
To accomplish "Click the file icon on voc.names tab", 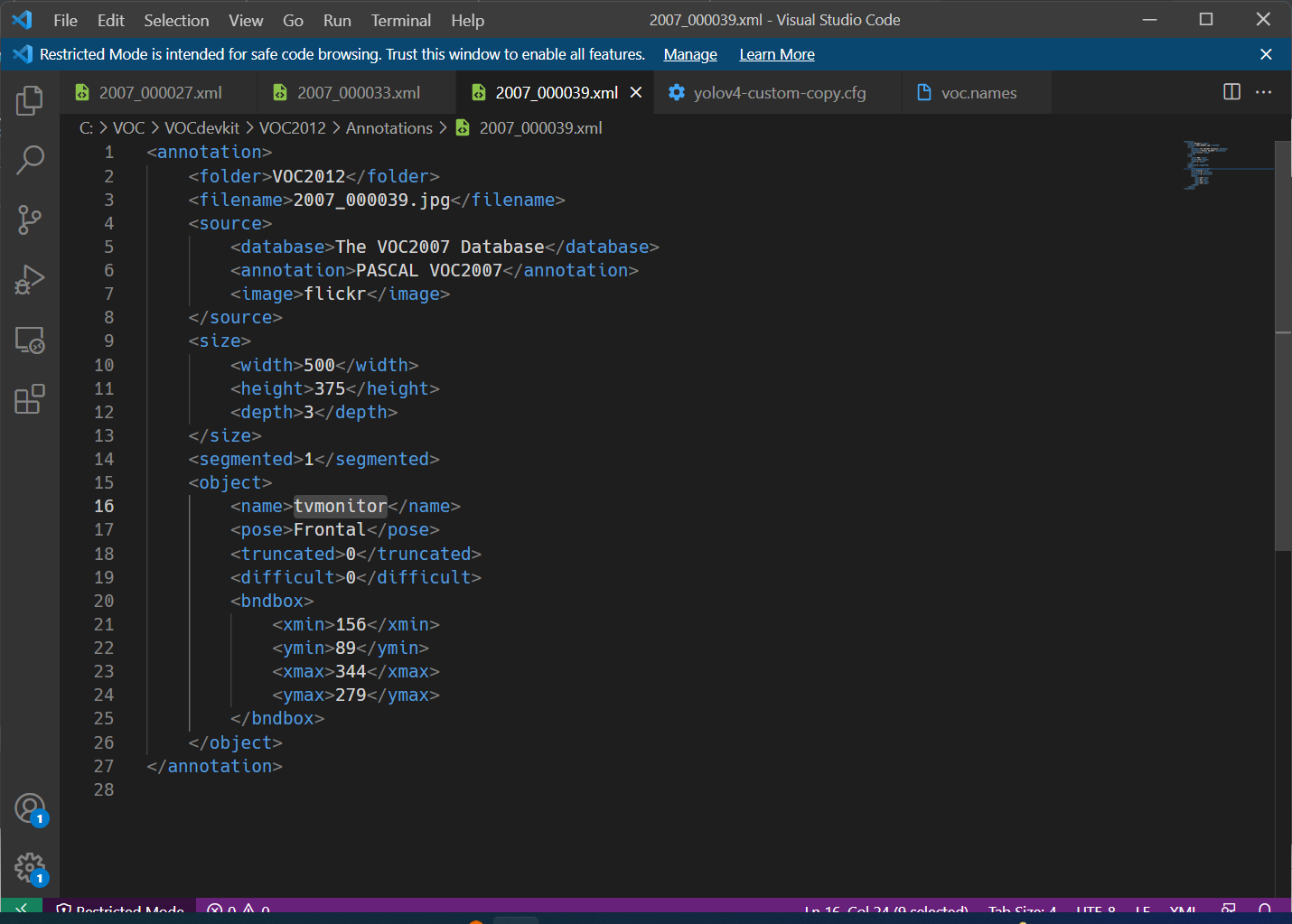I will click(x=923, y=92).
